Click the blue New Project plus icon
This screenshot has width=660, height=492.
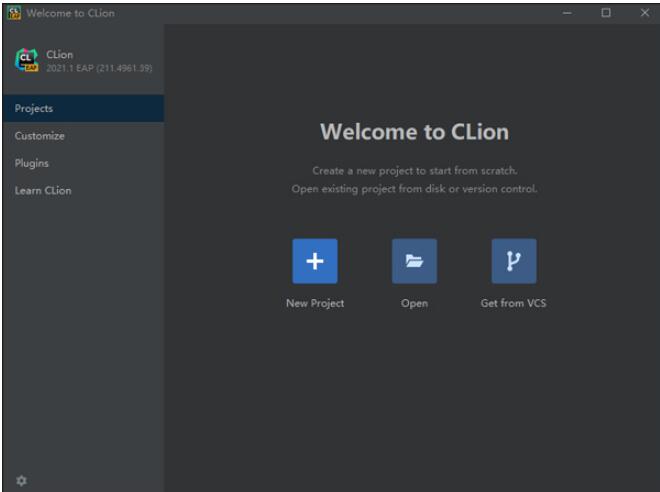pos(314,261)
